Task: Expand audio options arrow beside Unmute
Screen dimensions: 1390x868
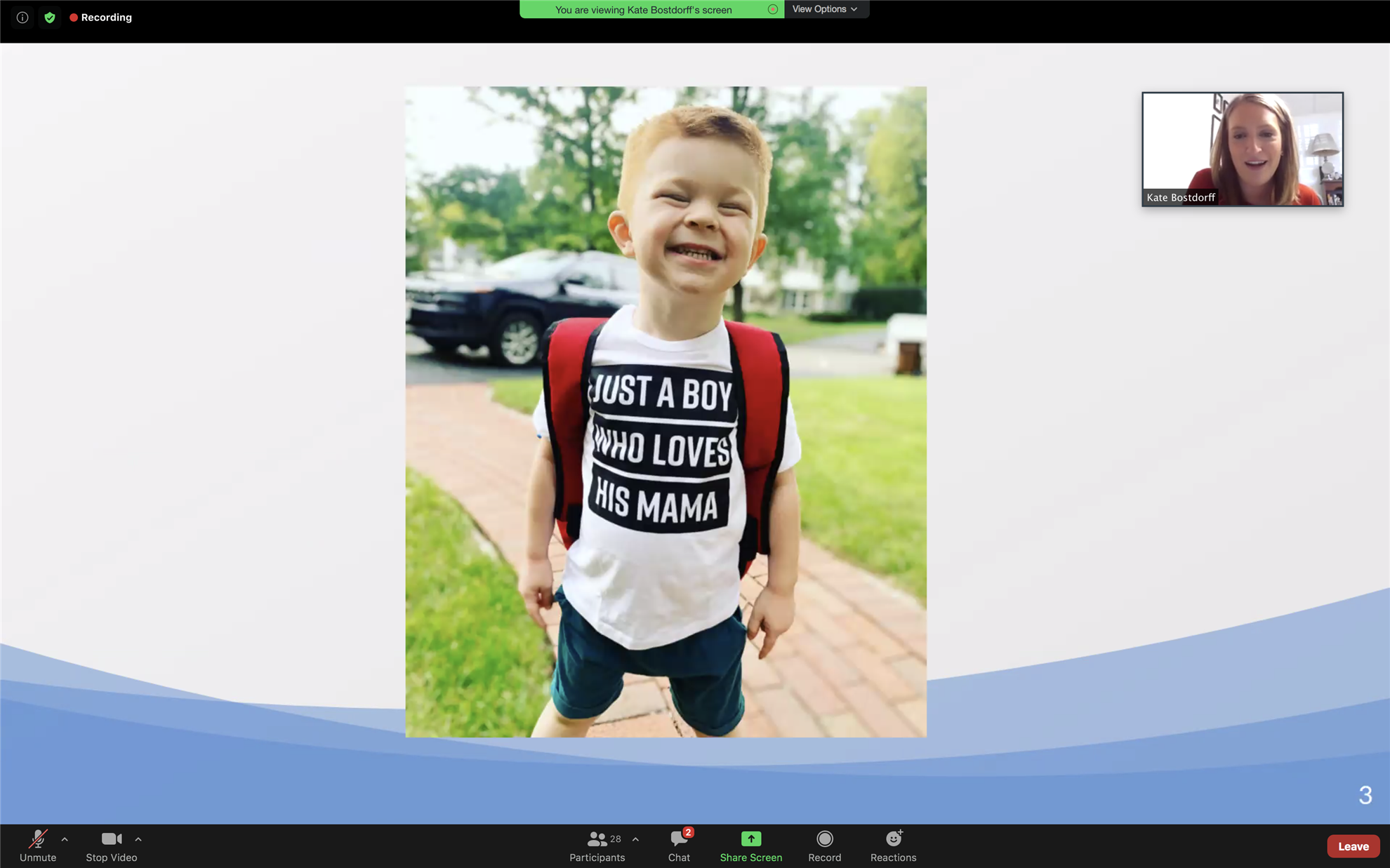Action: (65, 839)
